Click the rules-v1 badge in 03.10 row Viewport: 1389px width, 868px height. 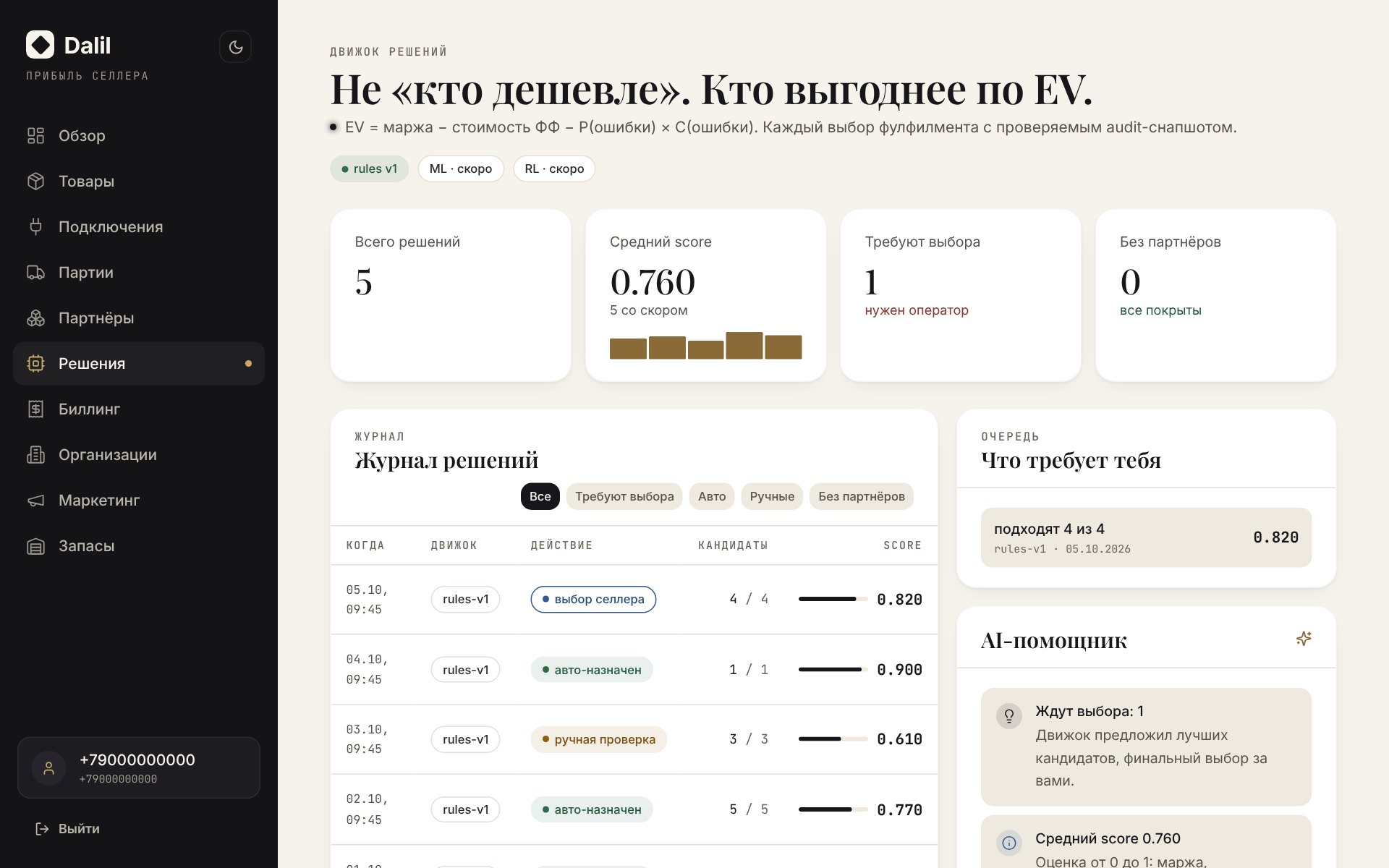coord(465,739)
